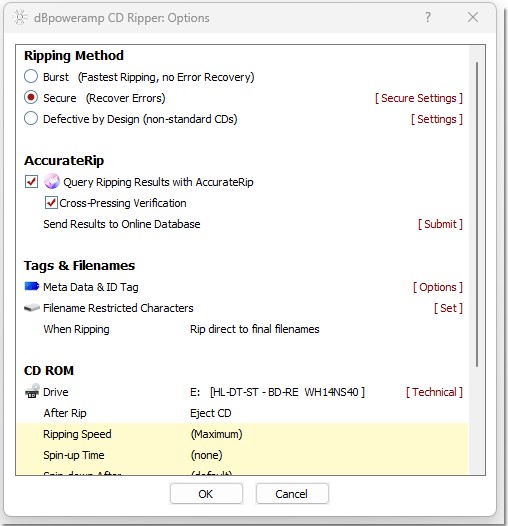
Task: Open the Ripping Speed Maximum dropdown
Action: click(216, 434)
